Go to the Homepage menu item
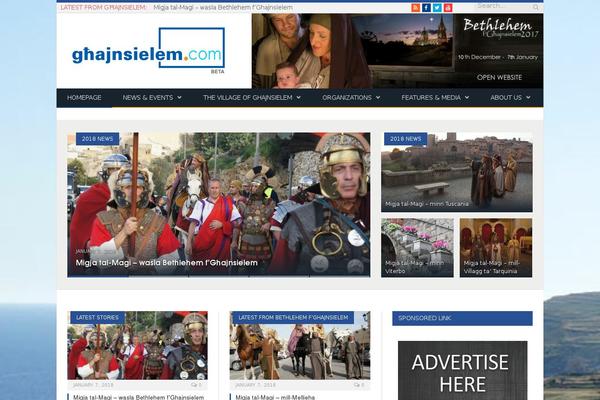 pos(84,98)
